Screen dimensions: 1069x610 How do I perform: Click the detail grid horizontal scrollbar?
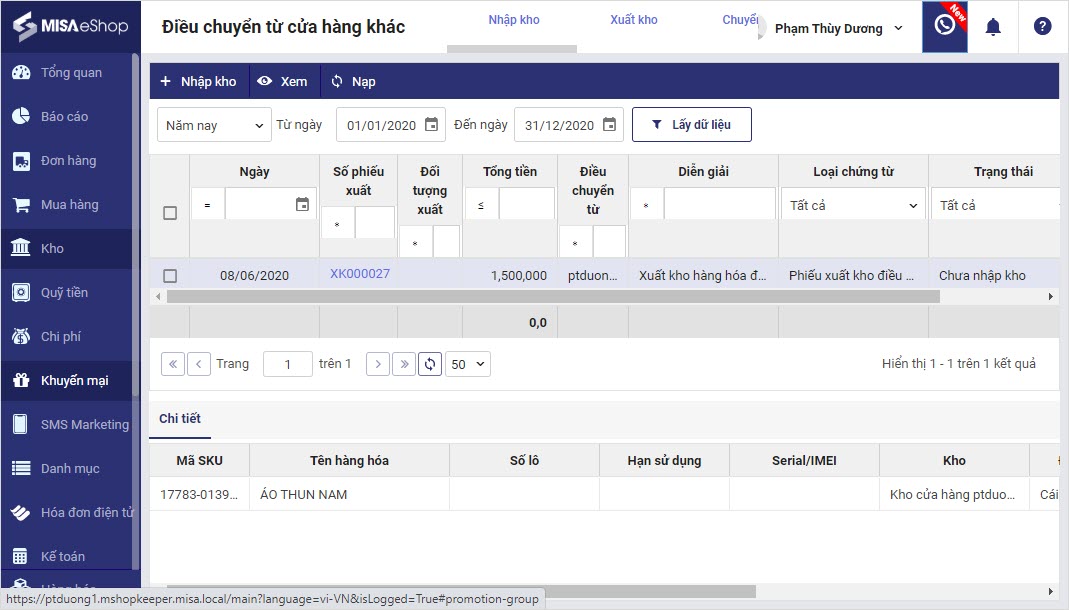tap(461, 591)
